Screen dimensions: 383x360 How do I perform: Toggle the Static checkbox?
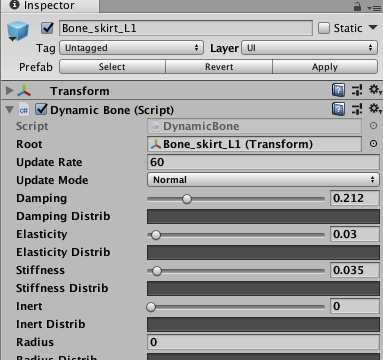tap(324, 28)
